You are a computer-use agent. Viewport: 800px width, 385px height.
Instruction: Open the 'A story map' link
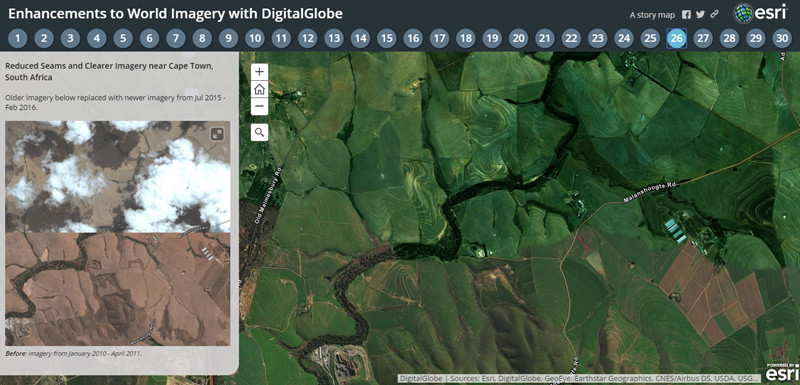652,15
